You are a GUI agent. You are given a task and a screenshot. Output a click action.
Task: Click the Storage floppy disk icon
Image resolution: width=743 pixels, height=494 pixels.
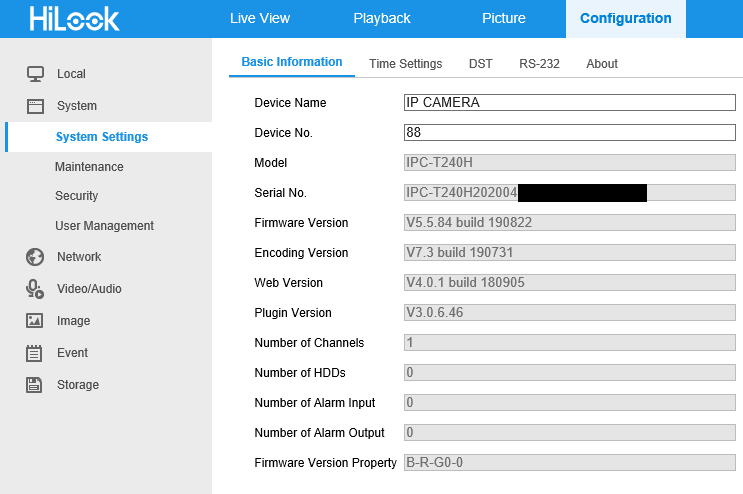point(35,385)
